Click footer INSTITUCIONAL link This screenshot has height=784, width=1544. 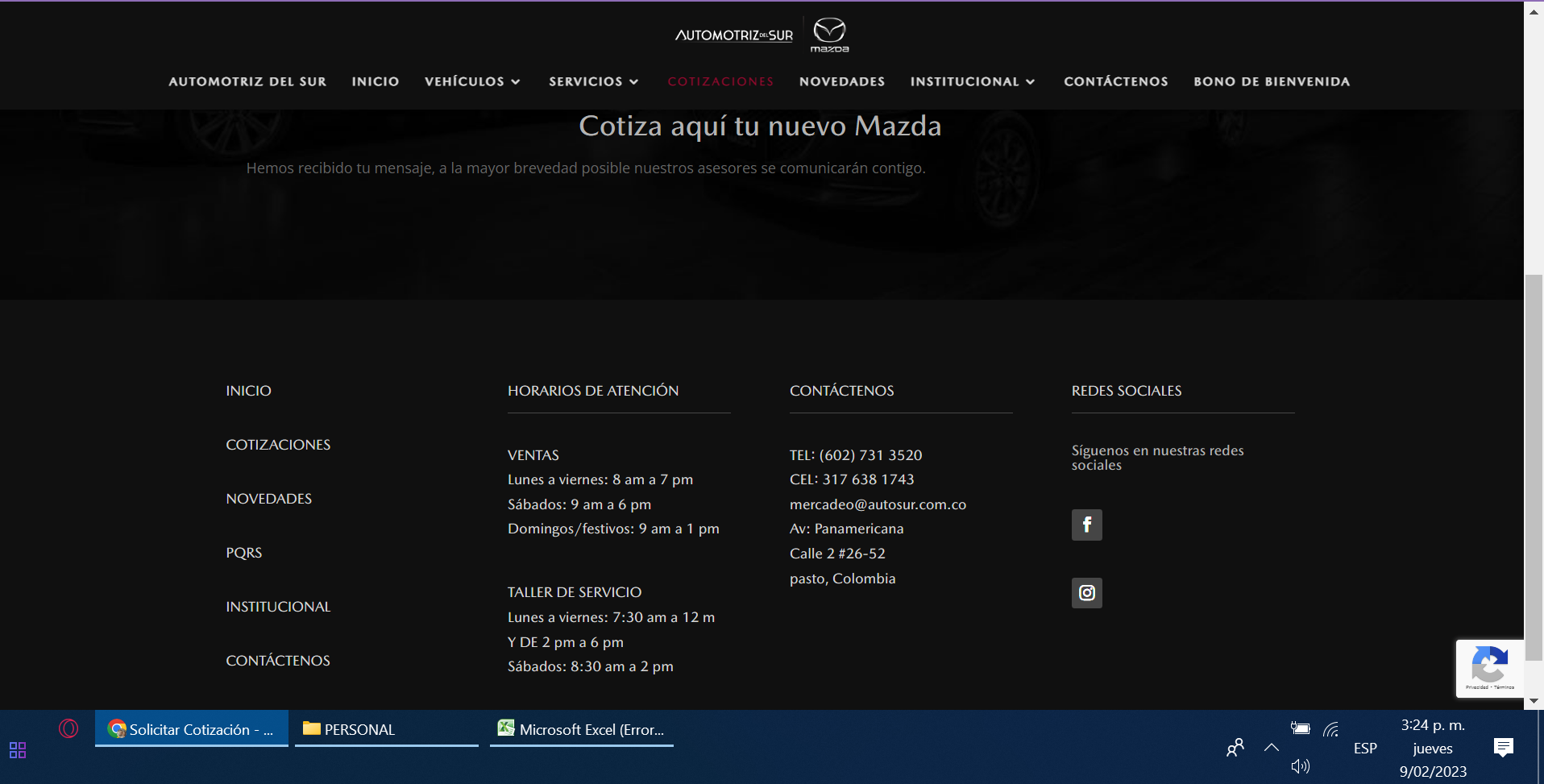click(278, 607)
